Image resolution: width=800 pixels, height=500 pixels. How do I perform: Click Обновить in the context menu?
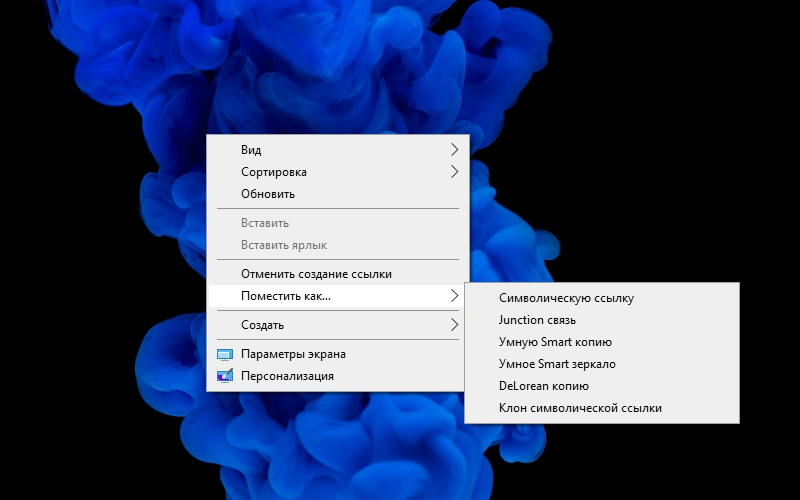tap(338, 194)
